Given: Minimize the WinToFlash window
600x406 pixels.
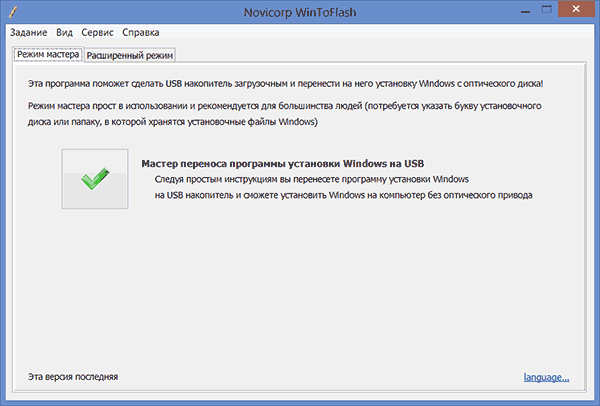Looking at the screenshot, I should tap(525, 11).
